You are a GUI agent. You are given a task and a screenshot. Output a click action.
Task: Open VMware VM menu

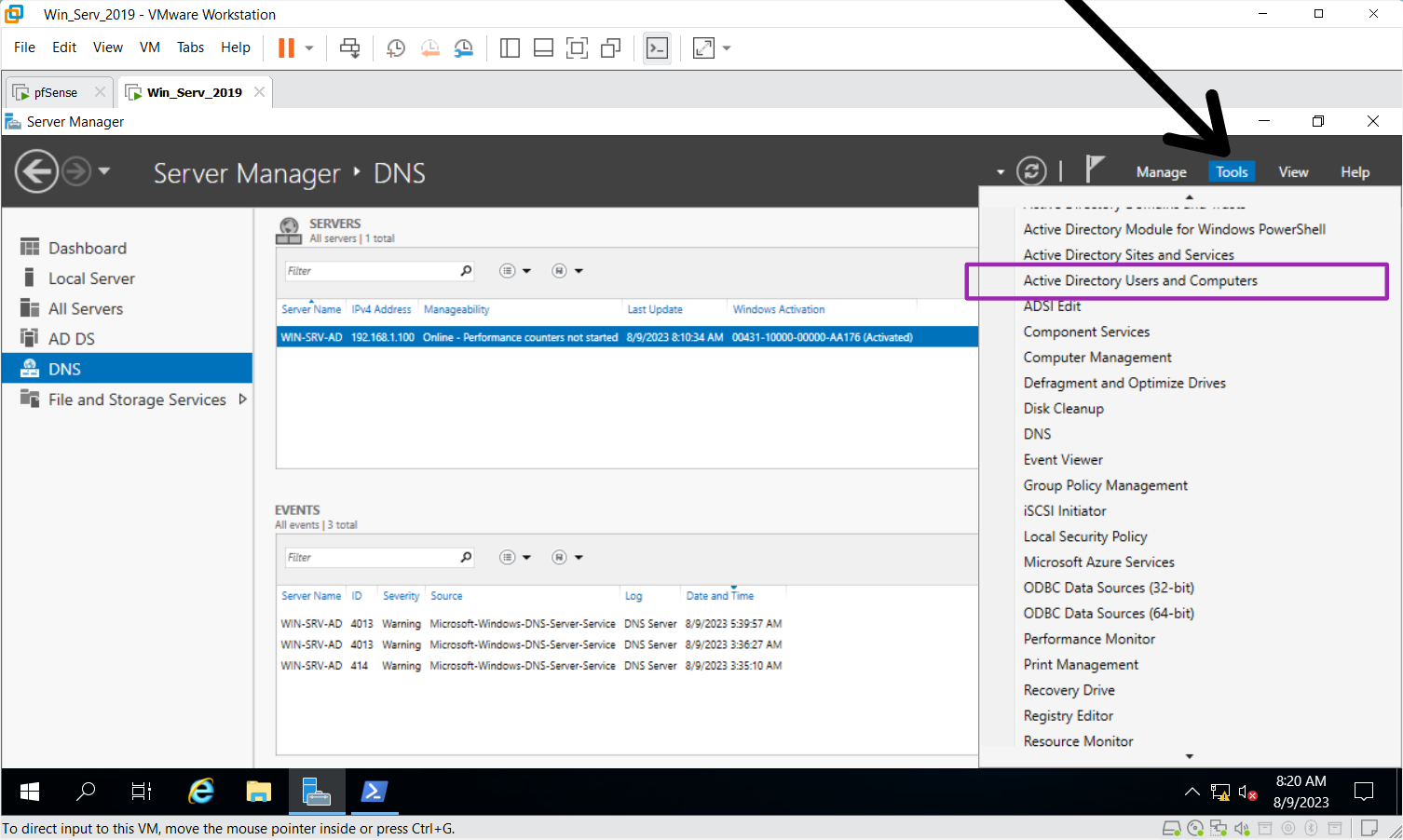150,47
